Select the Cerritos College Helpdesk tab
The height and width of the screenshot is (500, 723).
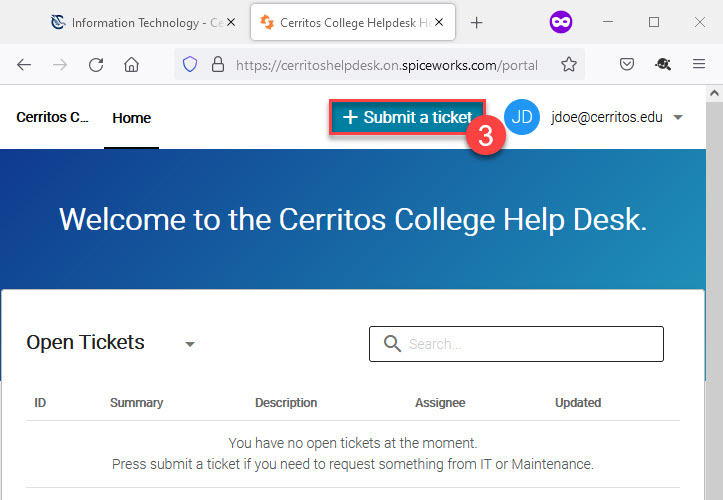[353, 22]
